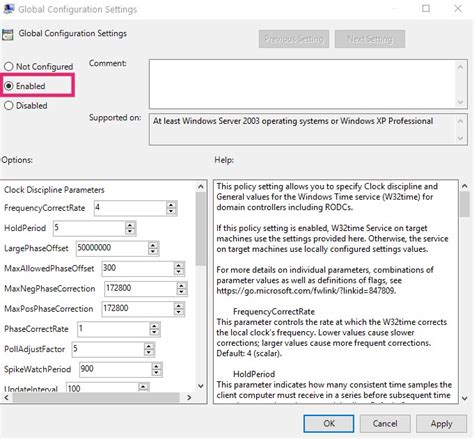Click the Supported on scroll-up arrow
Screen dimensions: 474x439
click(460, 121)
